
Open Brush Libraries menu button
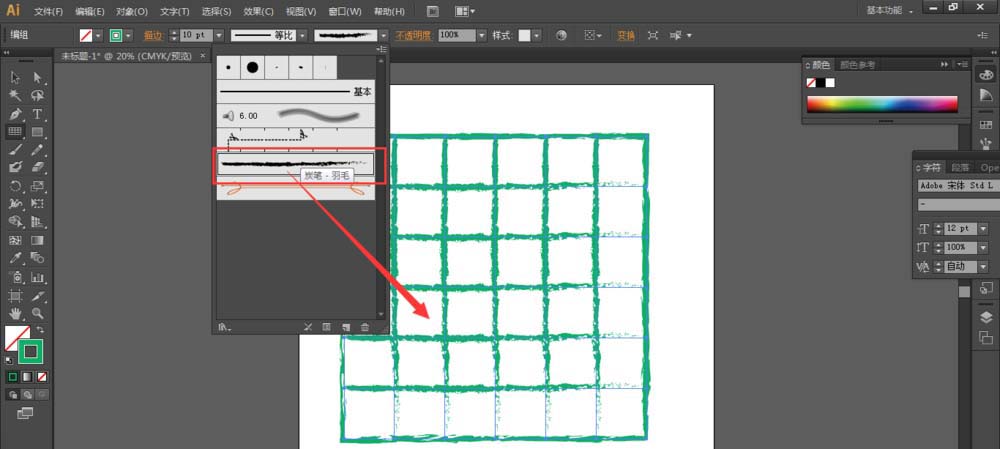(224, 327)
